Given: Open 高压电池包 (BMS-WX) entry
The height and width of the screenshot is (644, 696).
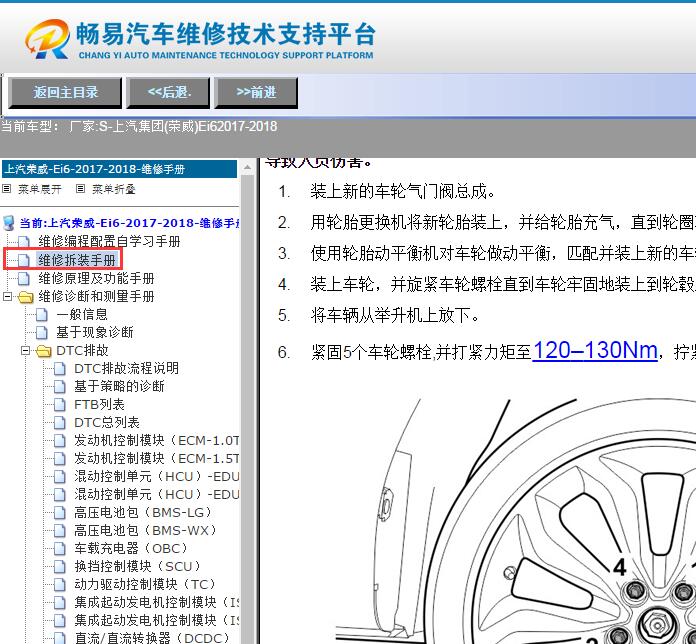Looking at the screenshot, I should [146, 531].
